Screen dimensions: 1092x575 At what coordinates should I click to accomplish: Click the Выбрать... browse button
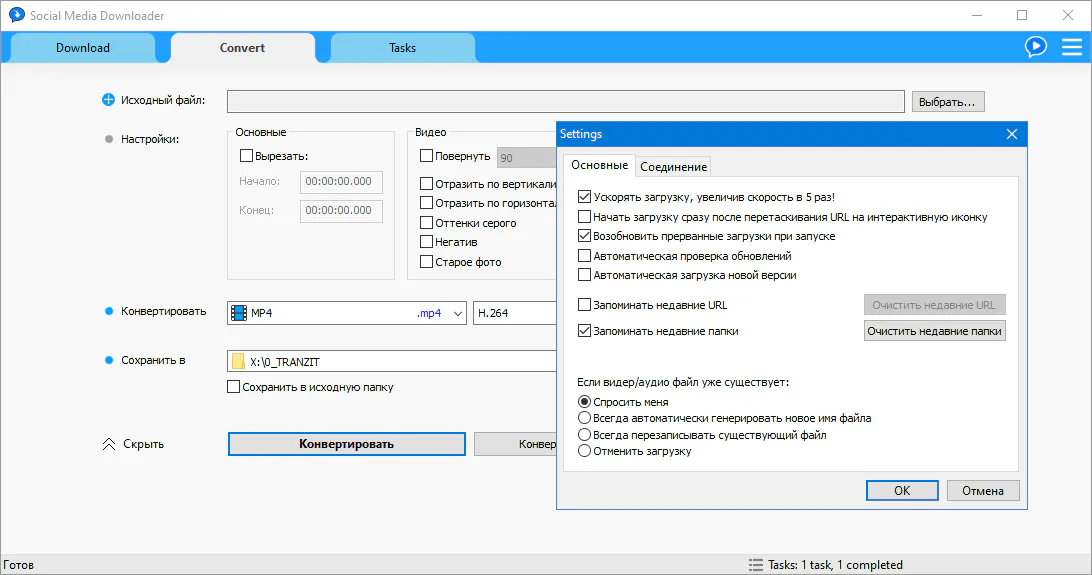[x=948, y=102]
